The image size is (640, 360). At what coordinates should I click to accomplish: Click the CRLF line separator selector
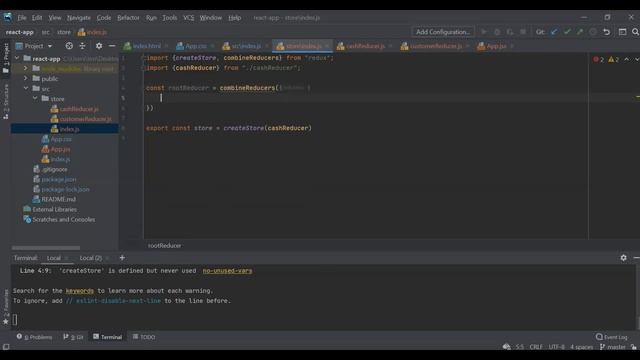[x=536, y=347]
